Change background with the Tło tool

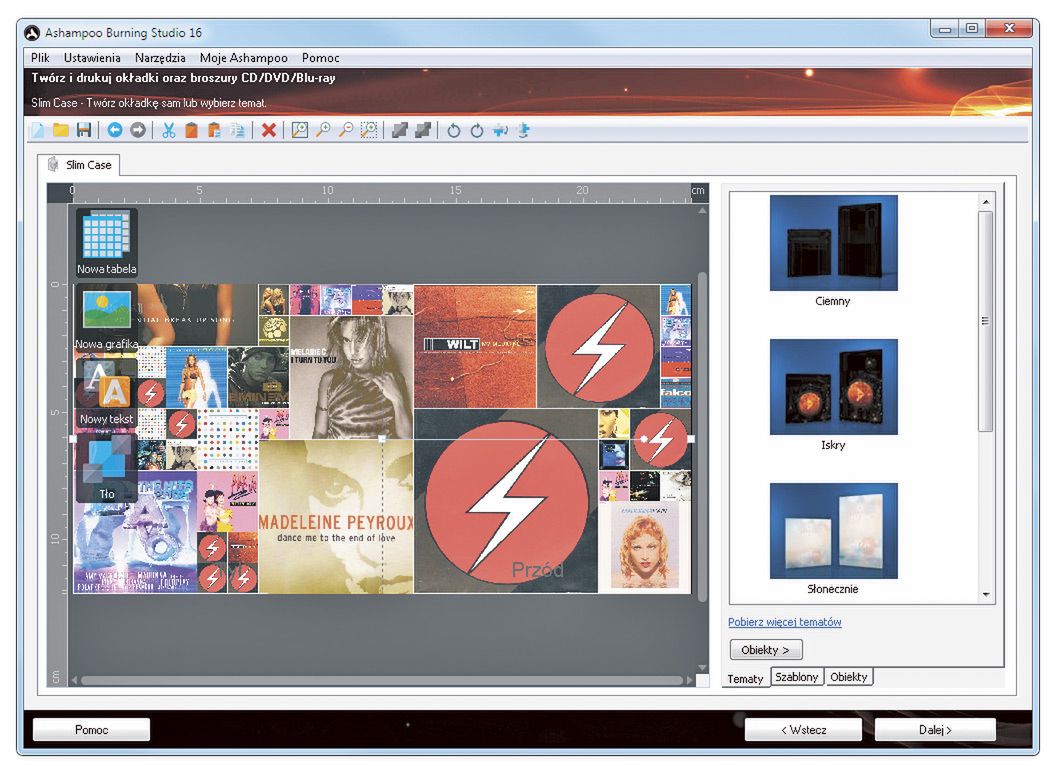pos(107,468)
